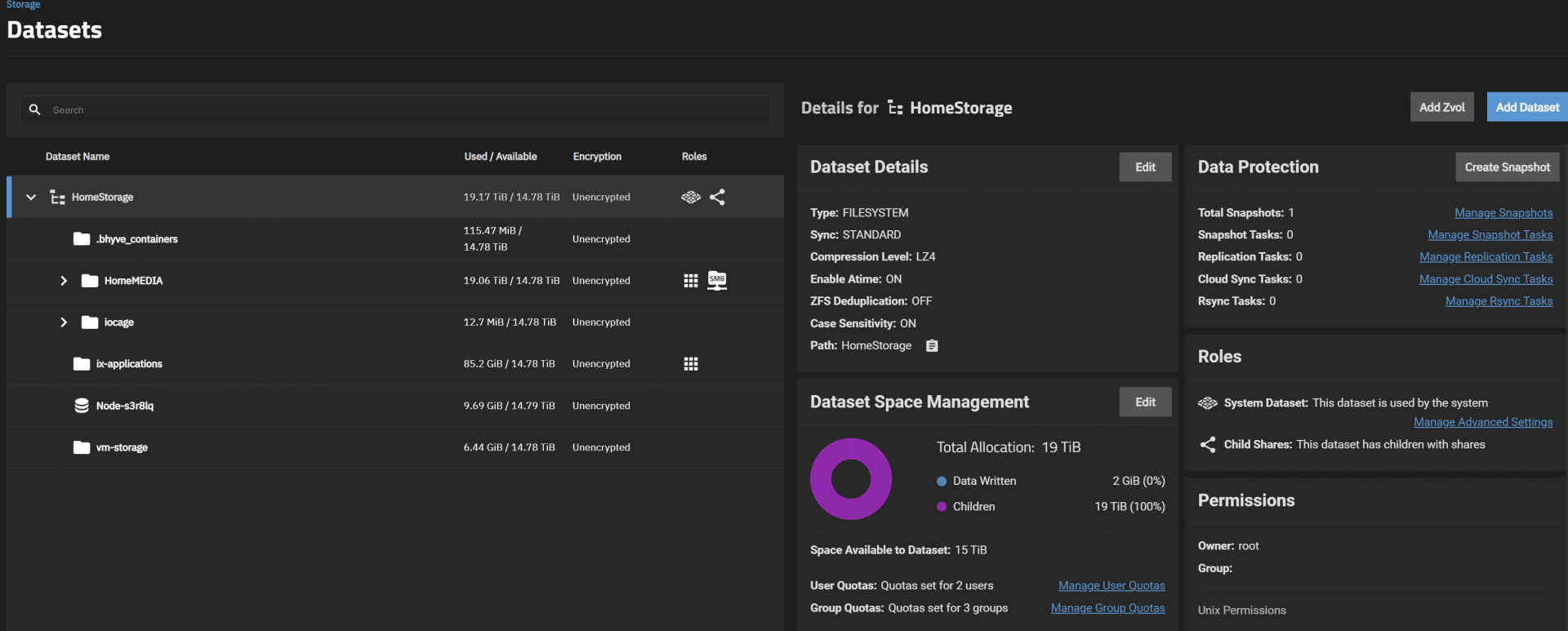Click the Child Shares icon in Roles card
This screenshot has width=1568, height=631.
click(1208, 445)
